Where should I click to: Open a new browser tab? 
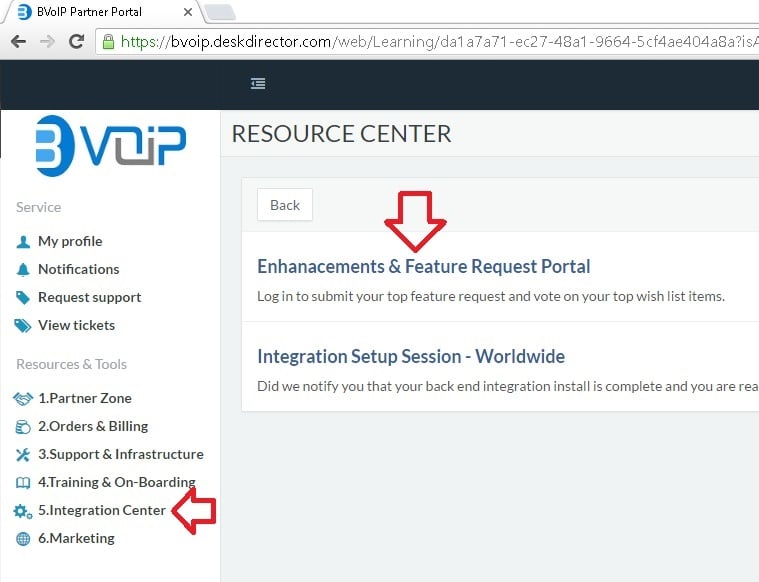click(x=220, y=12)
